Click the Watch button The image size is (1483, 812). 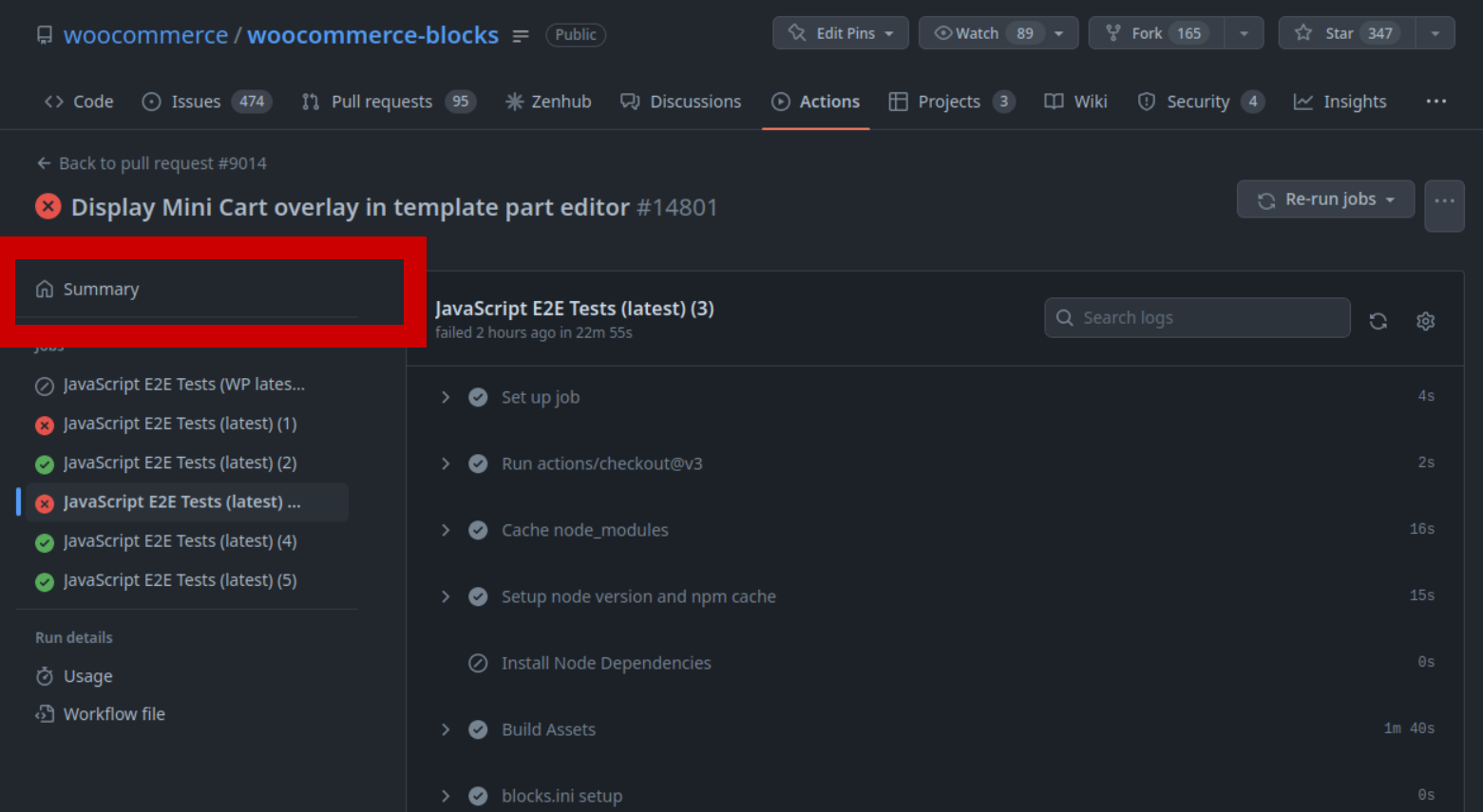(x=998, y=33)
